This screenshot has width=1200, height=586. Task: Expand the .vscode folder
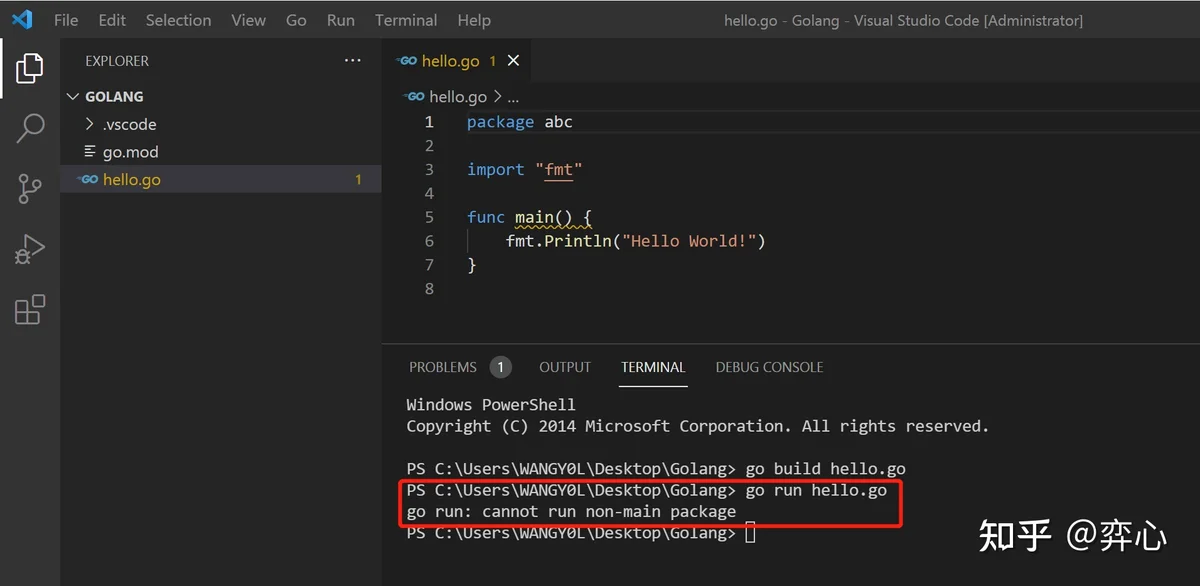[x=220, y=124]
